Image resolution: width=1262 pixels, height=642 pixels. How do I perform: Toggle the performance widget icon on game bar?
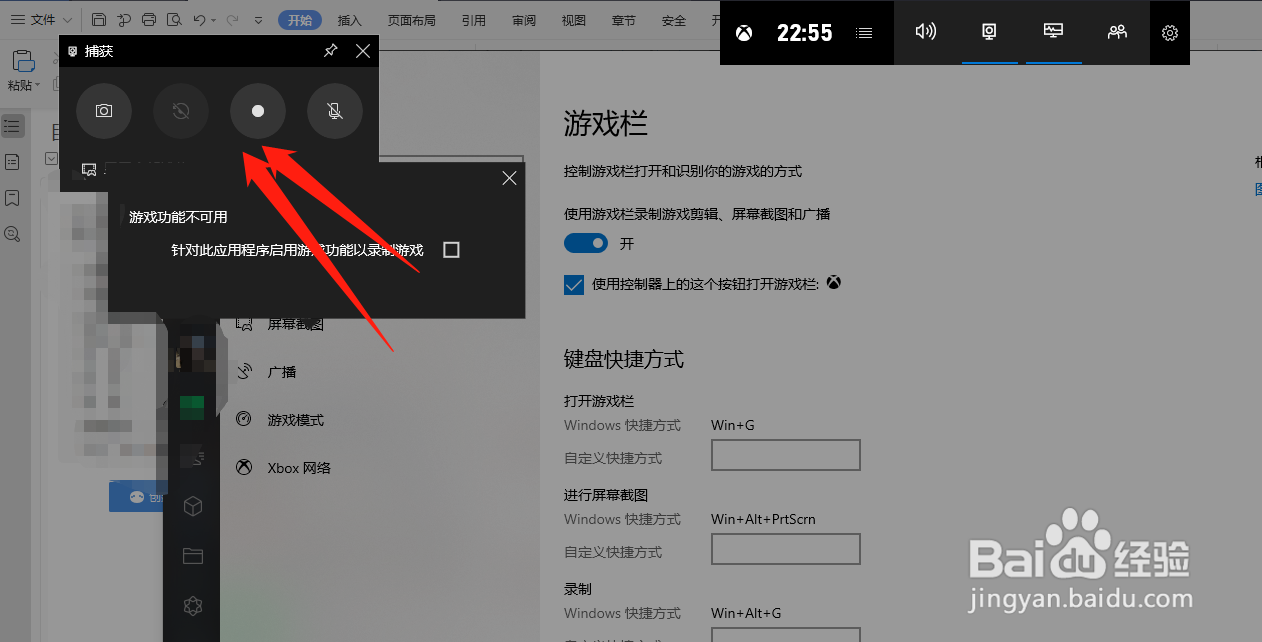tap(1053, 32)
